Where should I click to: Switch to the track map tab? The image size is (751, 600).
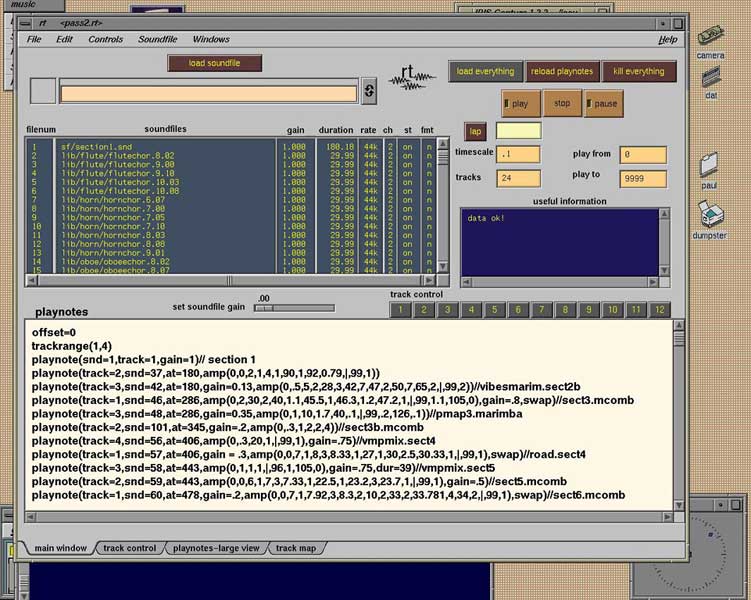295,548
